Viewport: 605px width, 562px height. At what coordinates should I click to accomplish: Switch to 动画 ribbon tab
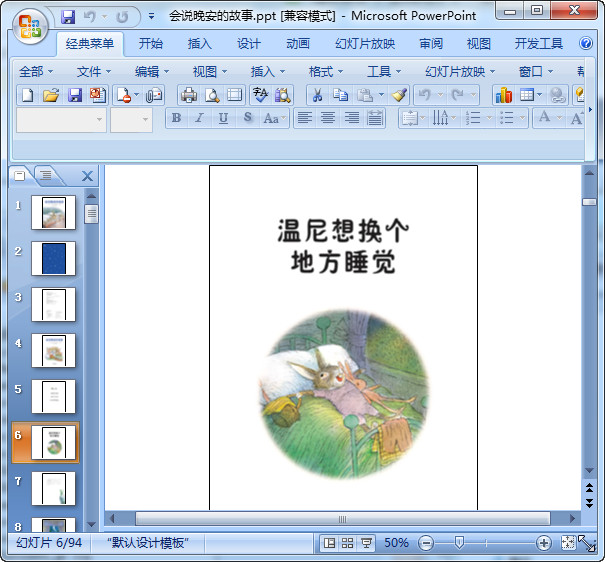(x=297, y=44)
